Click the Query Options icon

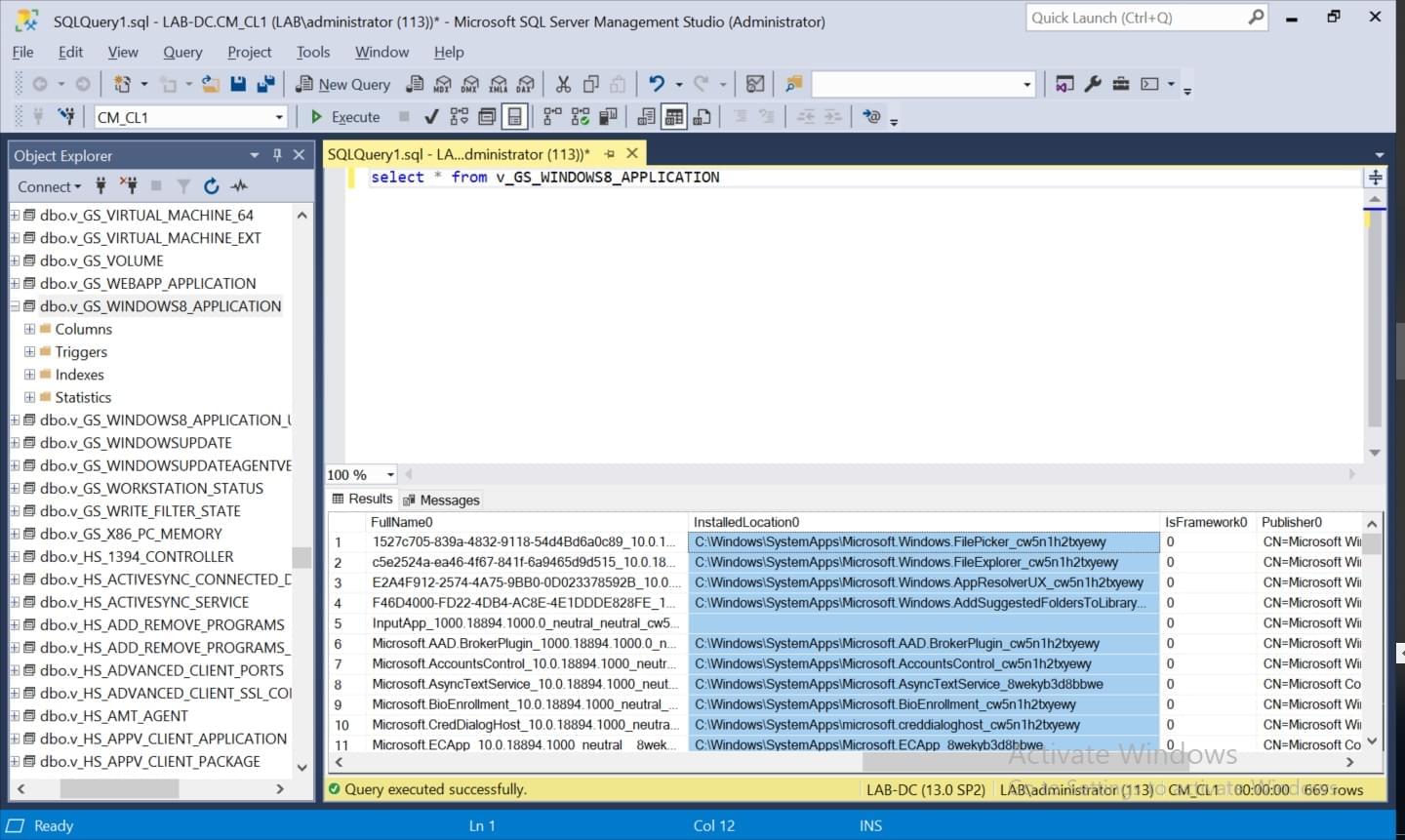point(487,117)
